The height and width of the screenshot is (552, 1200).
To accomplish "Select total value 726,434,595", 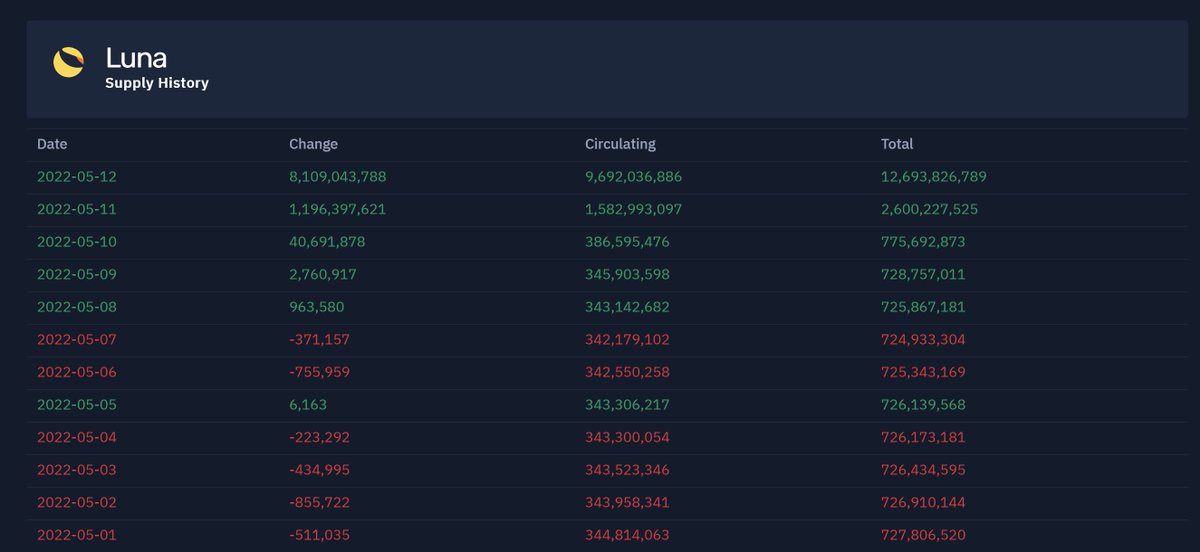I will click(924, 470).
